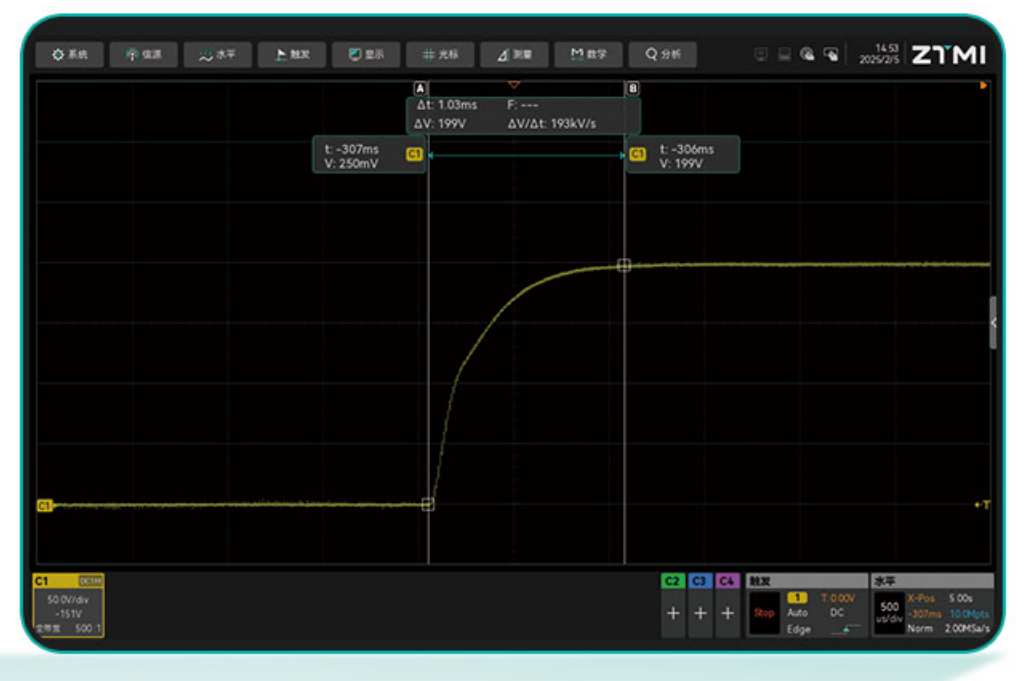This screenshot has width=1027, height=681.
Task: Expand the right side panel arrow handle
Action: [994, 322]
